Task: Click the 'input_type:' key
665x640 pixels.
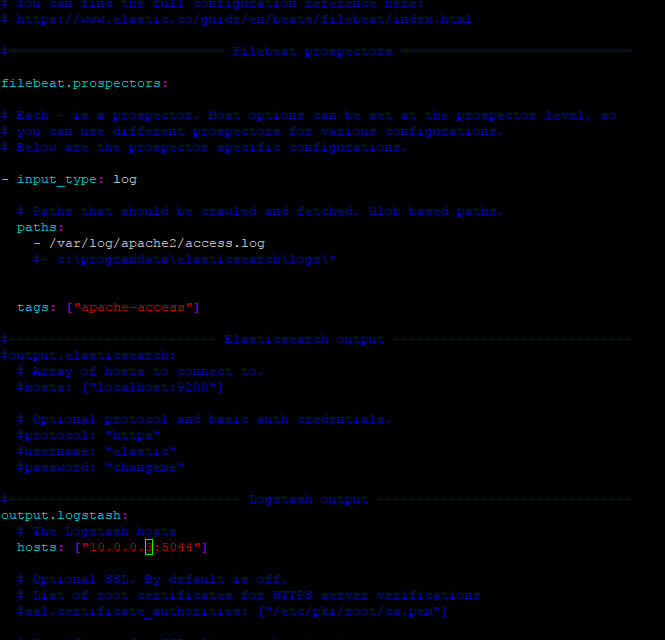Action: pos(60,179)
